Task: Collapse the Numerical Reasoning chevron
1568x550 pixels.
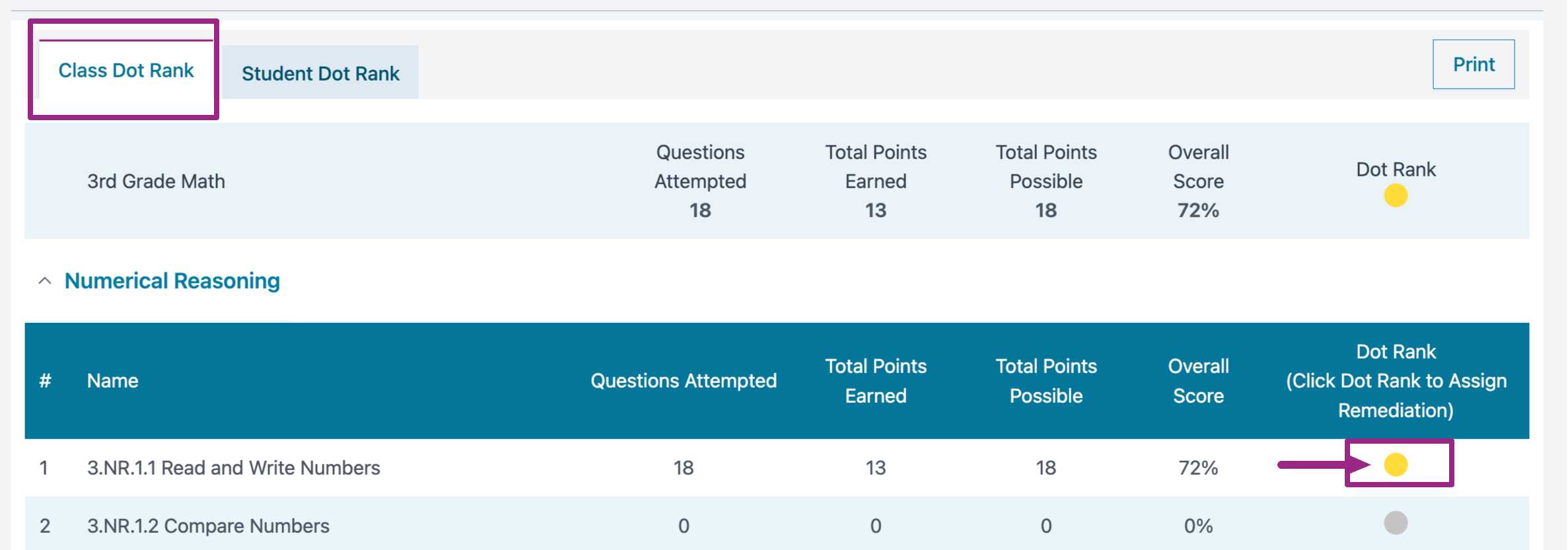Action: point(45,281)
